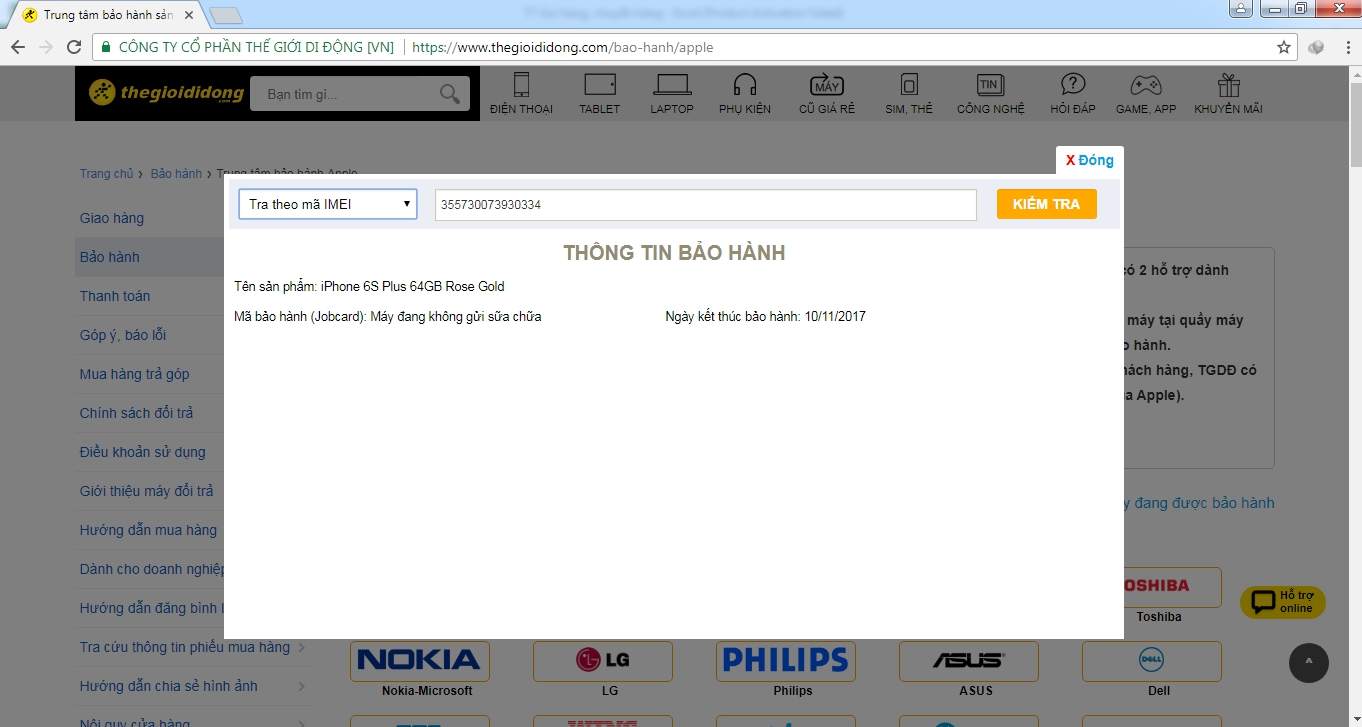The image size is (1362, 727).
Task: Expand Tra cứu thông tin phiếu mua hàng chevron
Action: (302, 648)
